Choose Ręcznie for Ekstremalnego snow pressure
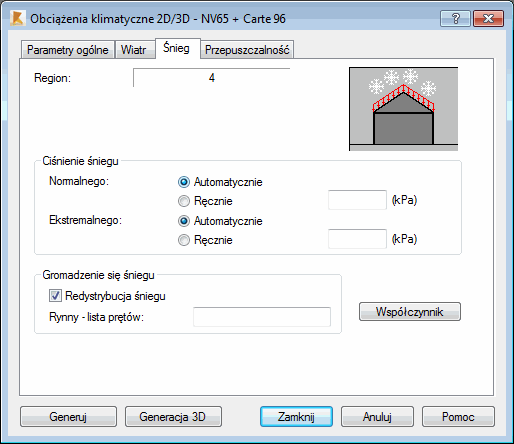 tap(184, 240)
